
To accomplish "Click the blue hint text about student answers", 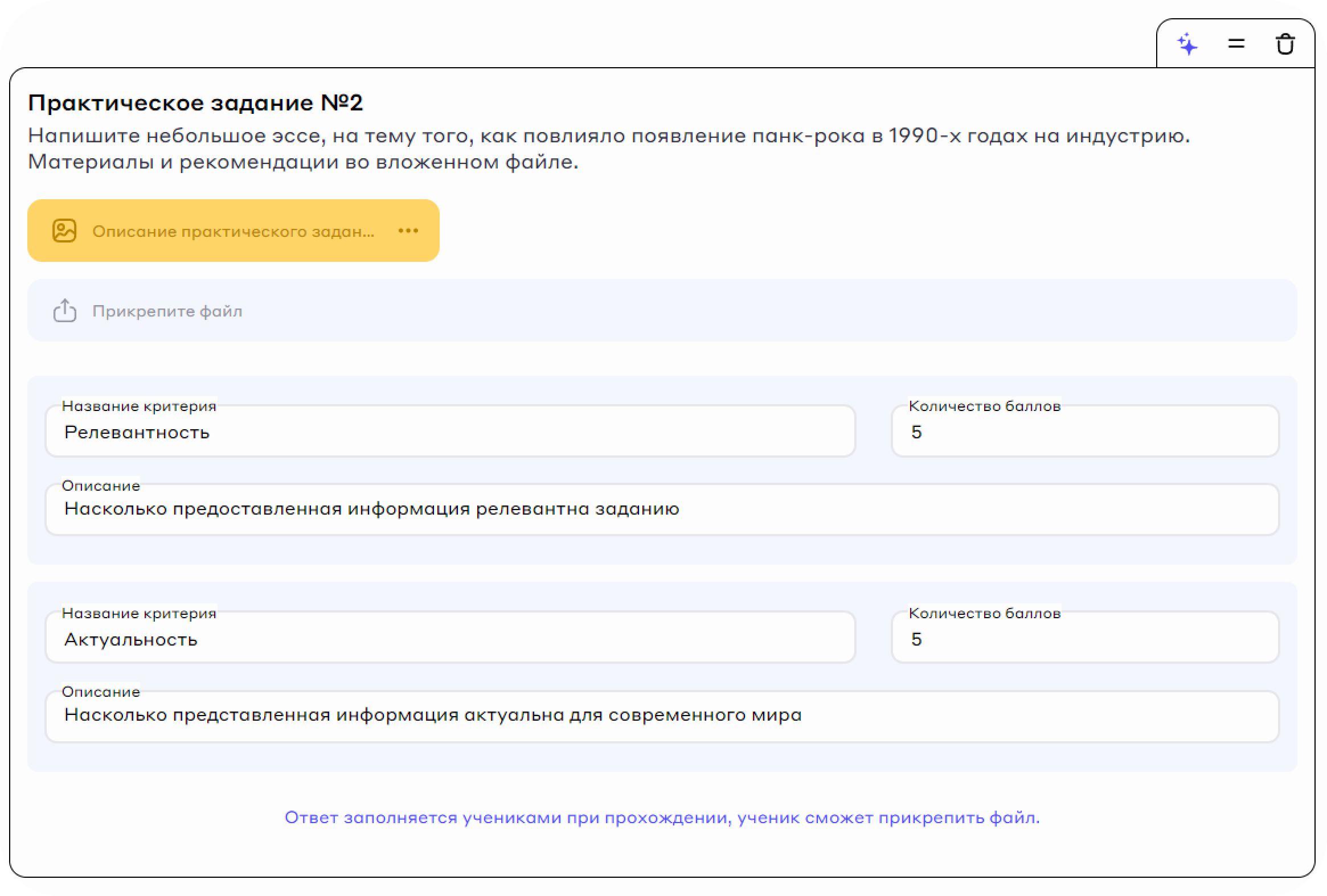I will point(662,818).
